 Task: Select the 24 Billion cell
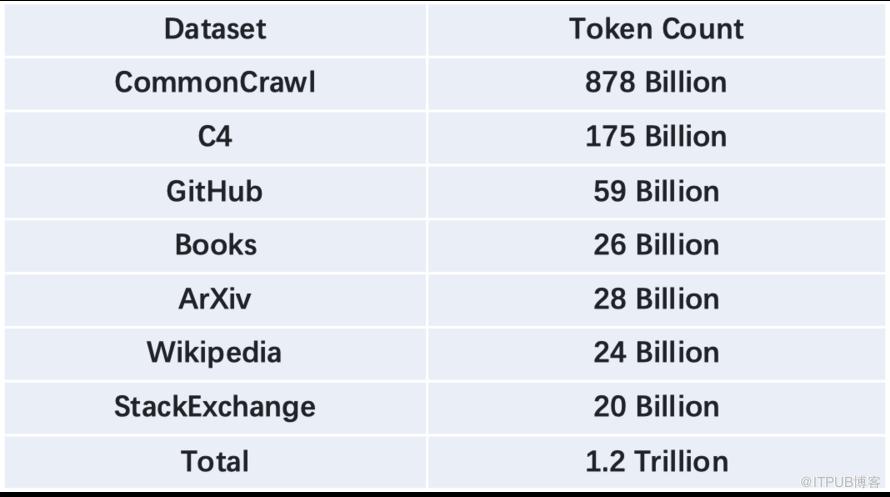tap(656, 353)
